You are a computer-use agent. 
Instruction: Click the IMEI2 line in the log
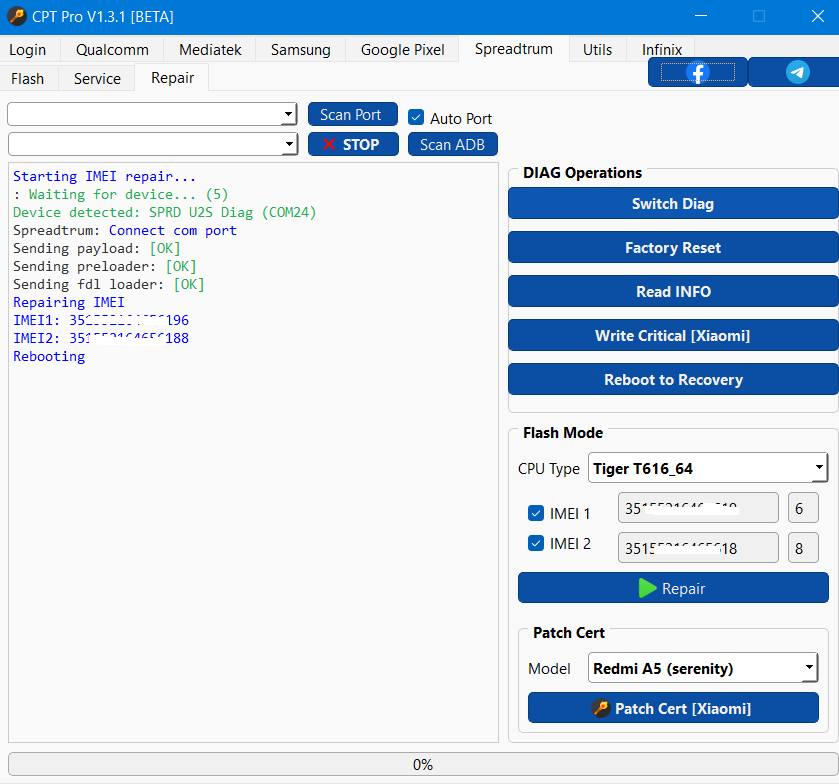tap(101, 338)
